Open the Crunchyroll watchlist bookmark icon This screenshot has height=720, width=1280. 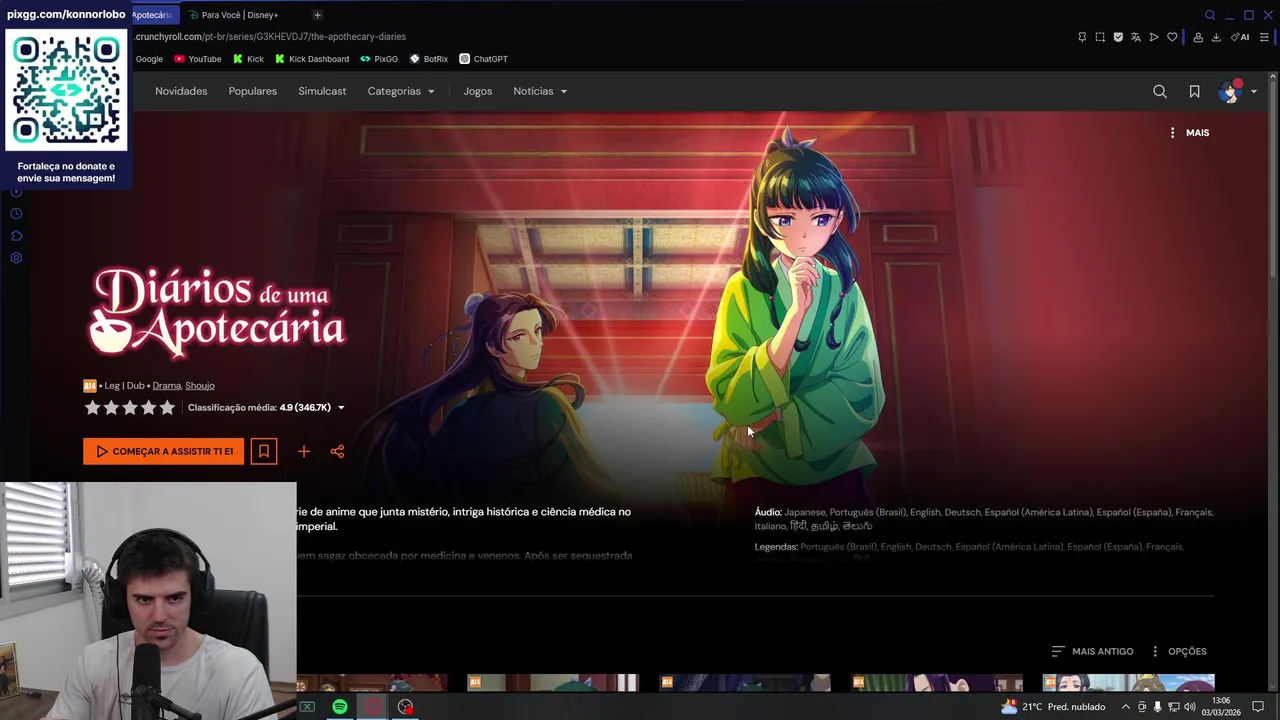(x=1194, y=91)
